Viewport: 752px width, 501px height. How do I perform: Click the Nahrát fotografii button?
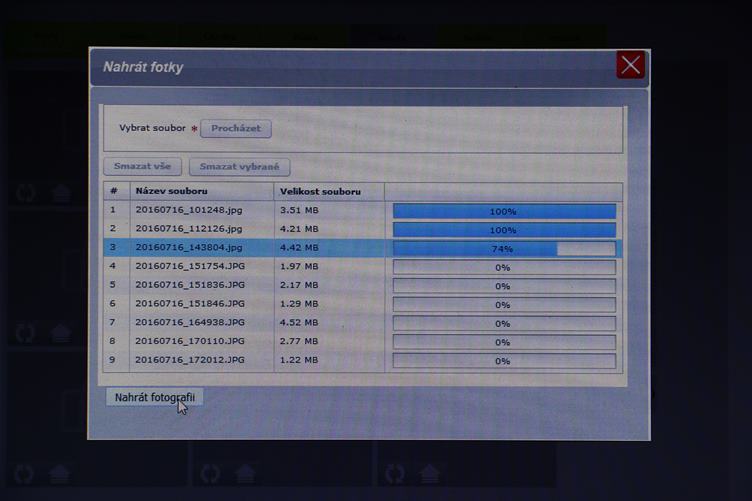coord(154,397)
